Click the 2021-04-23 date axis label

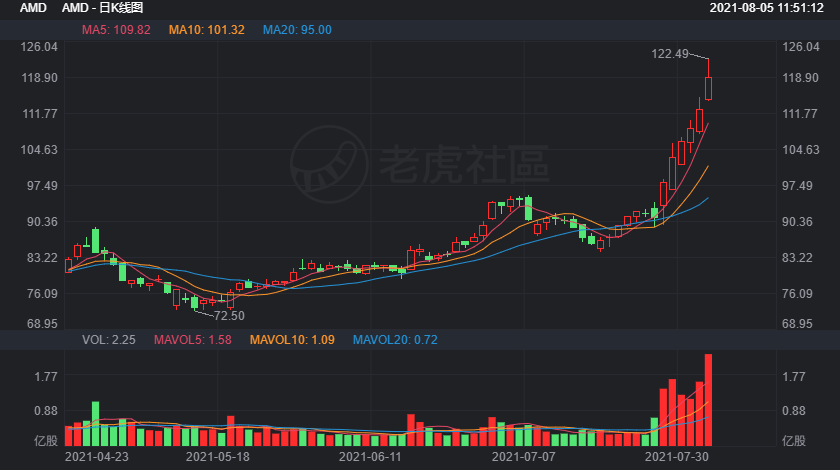96,457
